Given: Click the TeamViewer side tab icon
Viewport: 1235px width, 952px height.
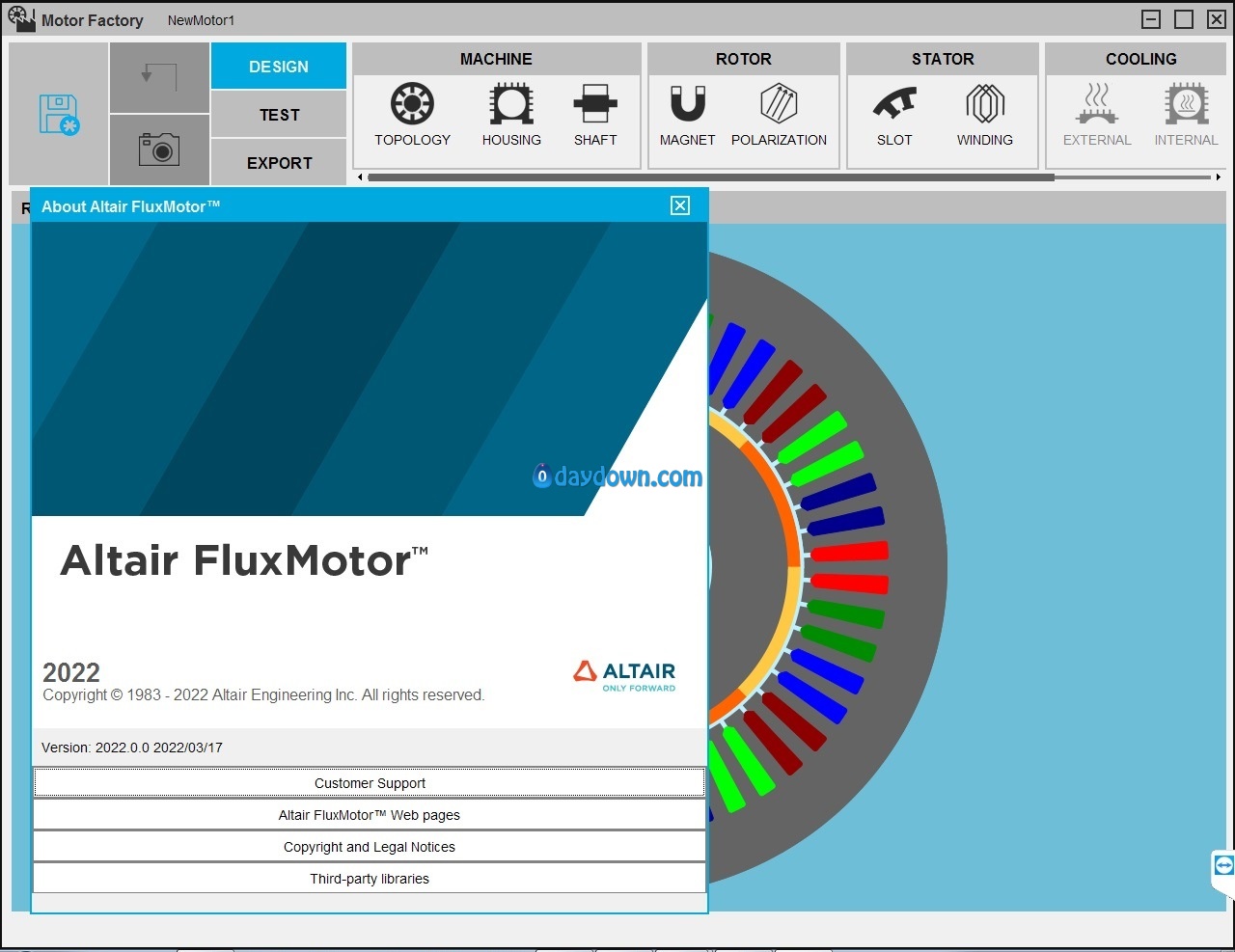Looking at the screenshot, I should (x=1223, y=866).
